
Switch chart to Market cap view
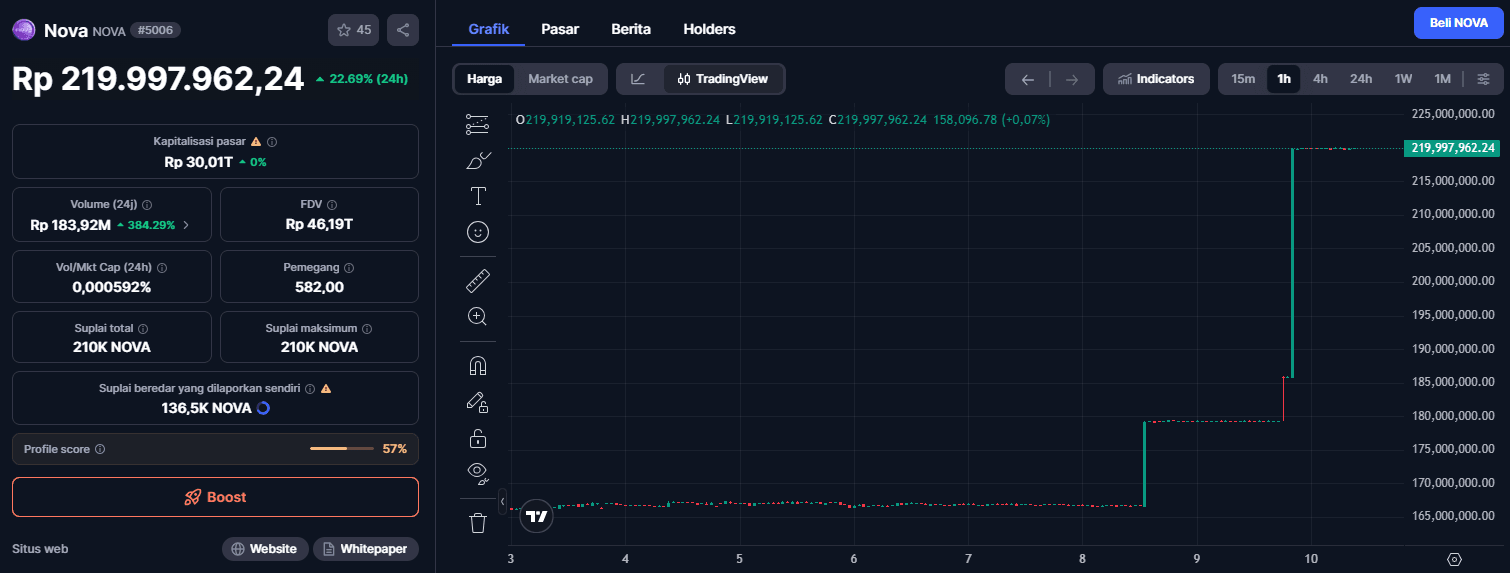pyautogui.click(x=560, y=79)
